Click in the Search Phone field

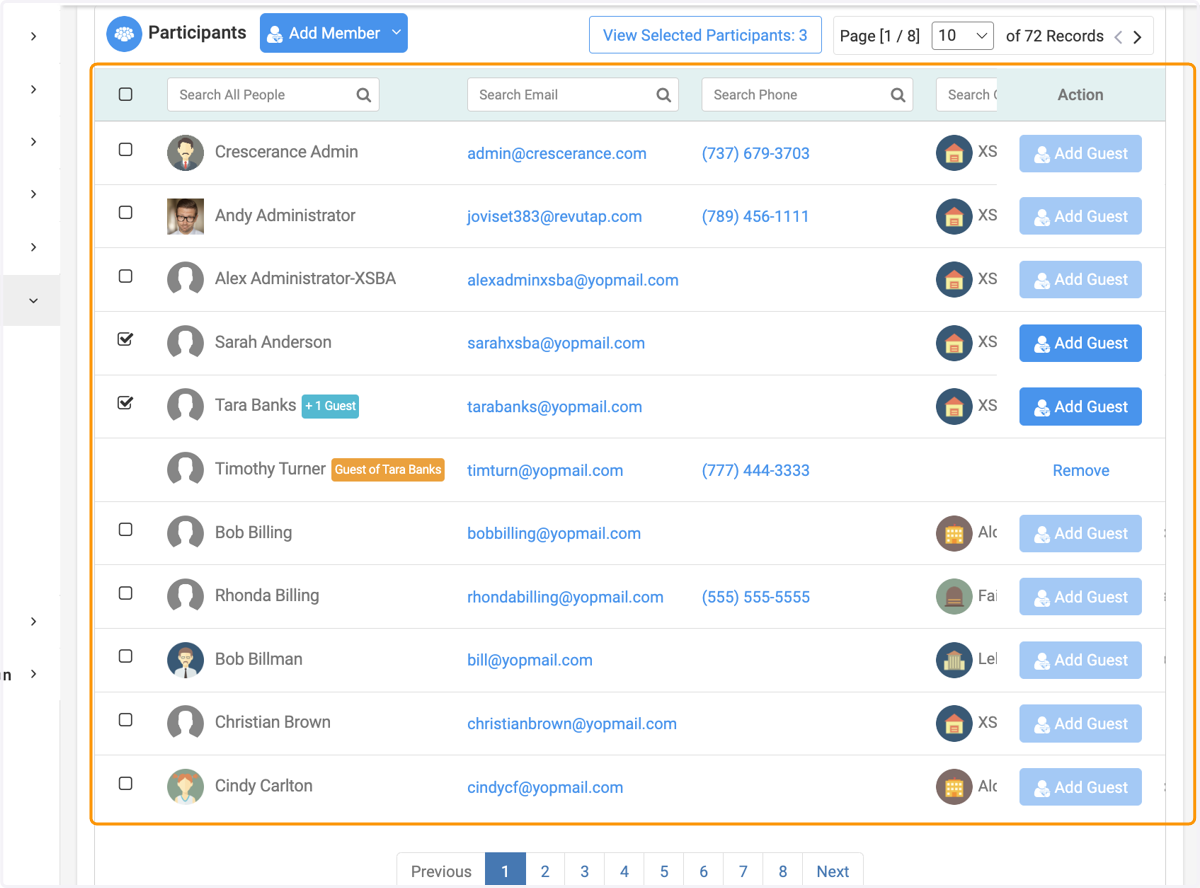(807, 95)
